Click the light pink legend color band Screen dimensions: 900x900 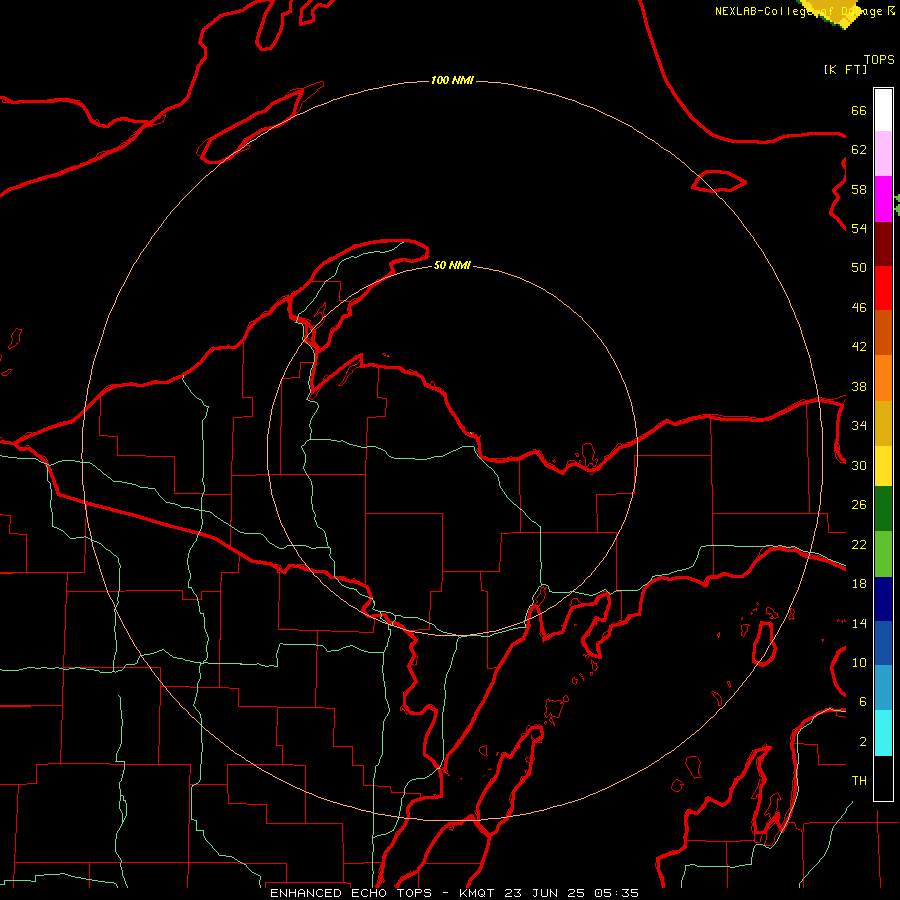click(883, 154)
